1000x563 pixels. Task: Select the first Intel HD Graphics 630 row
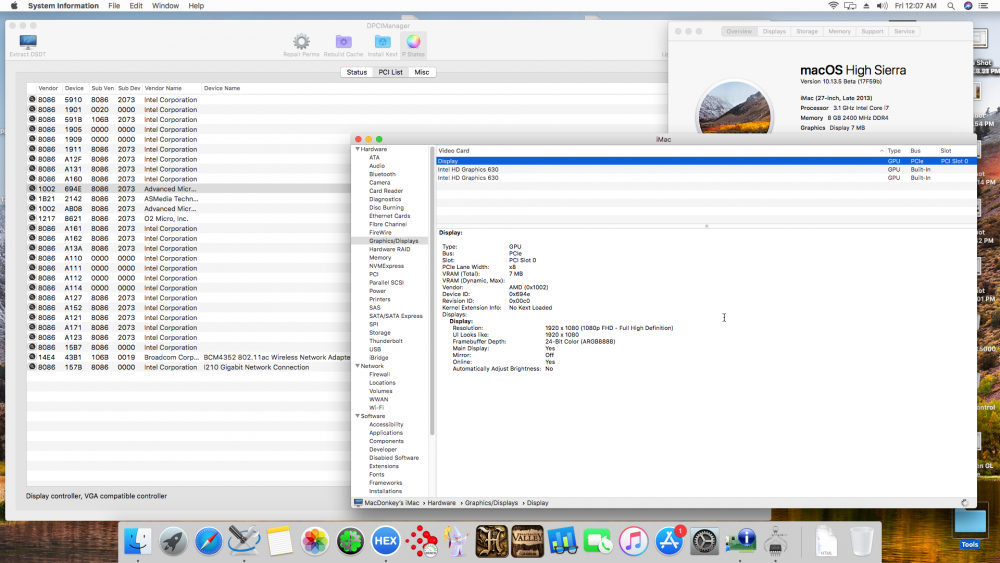pyautogui.click(x=706, y=170)
